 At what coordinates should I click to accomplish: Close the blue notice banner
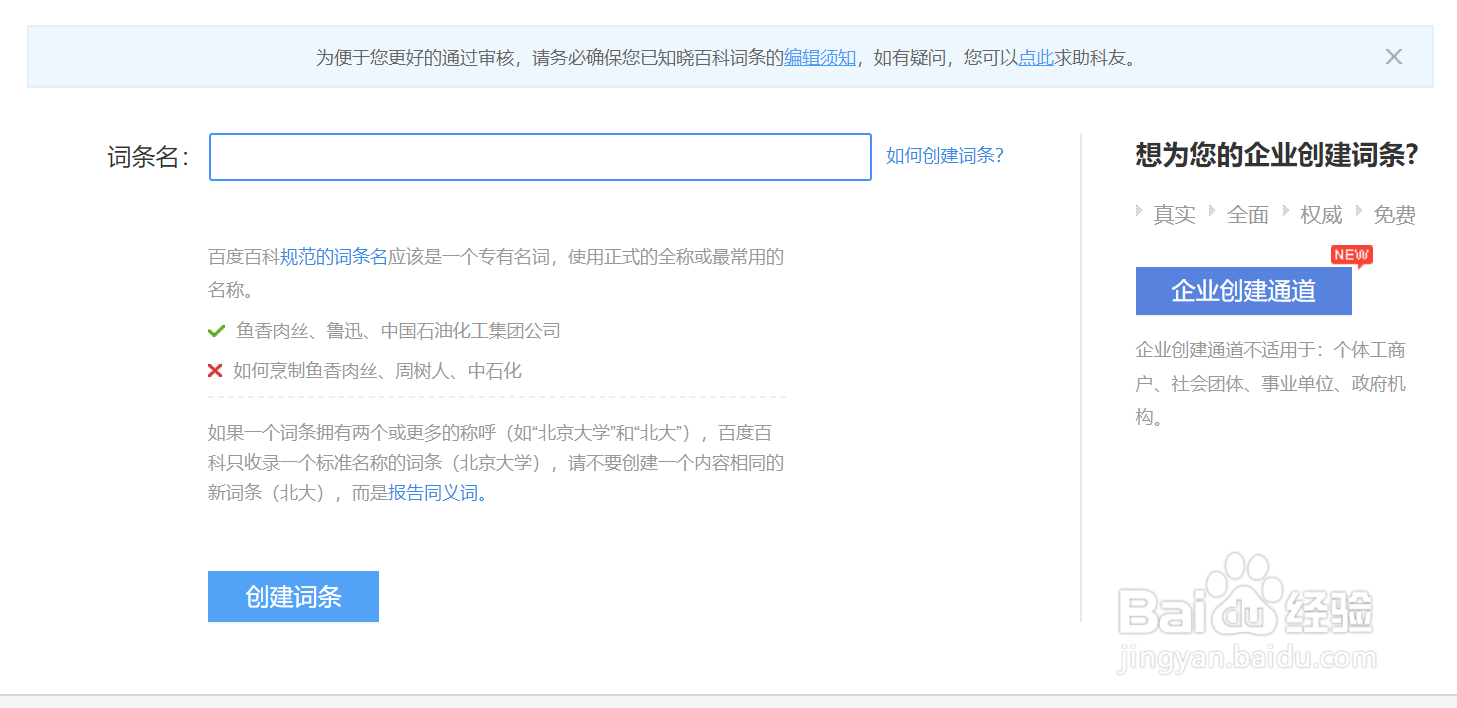tap(1393, 57)
